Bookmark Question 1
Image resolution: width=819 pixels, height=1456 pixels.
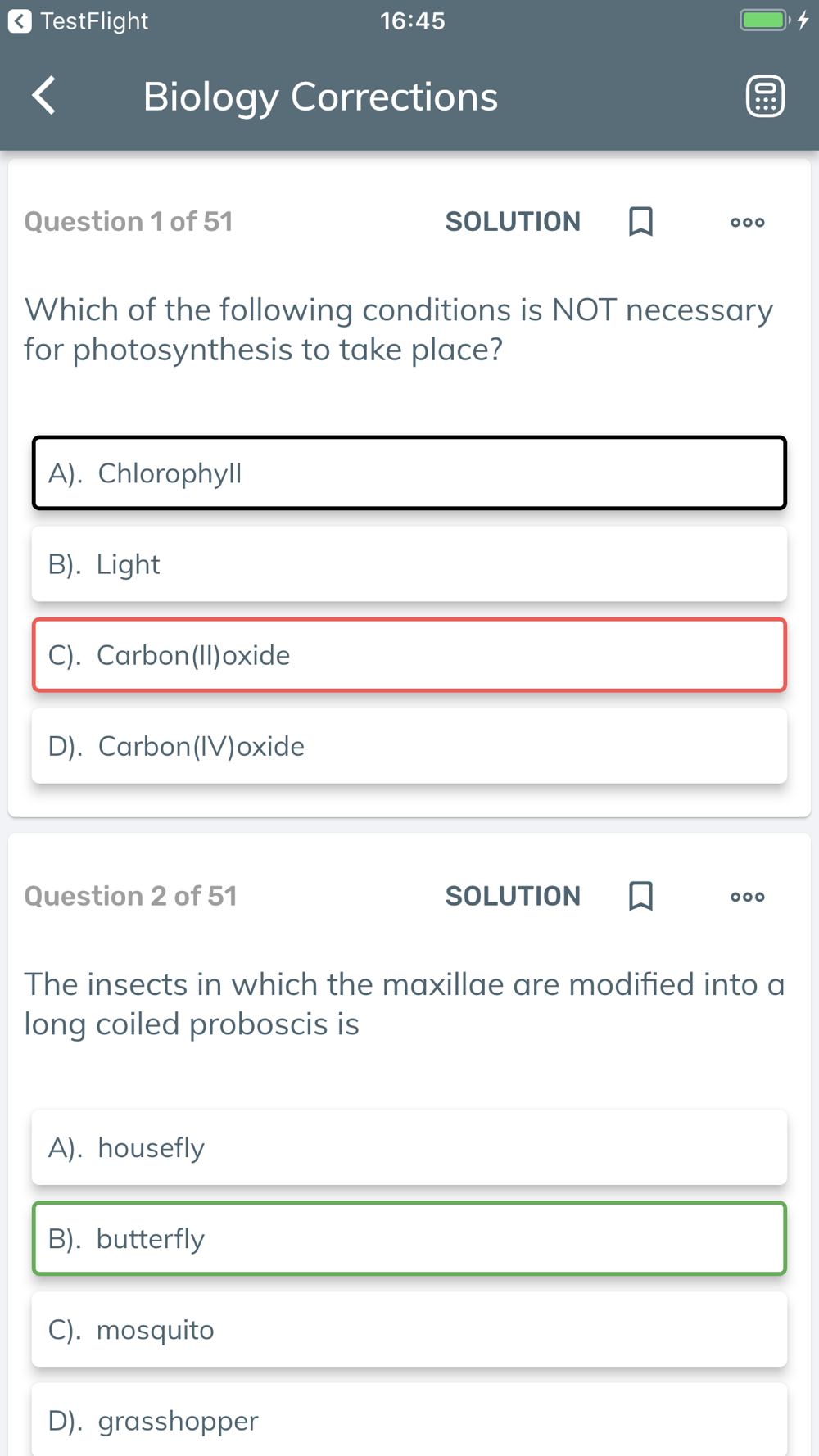[x=640, y=221]
